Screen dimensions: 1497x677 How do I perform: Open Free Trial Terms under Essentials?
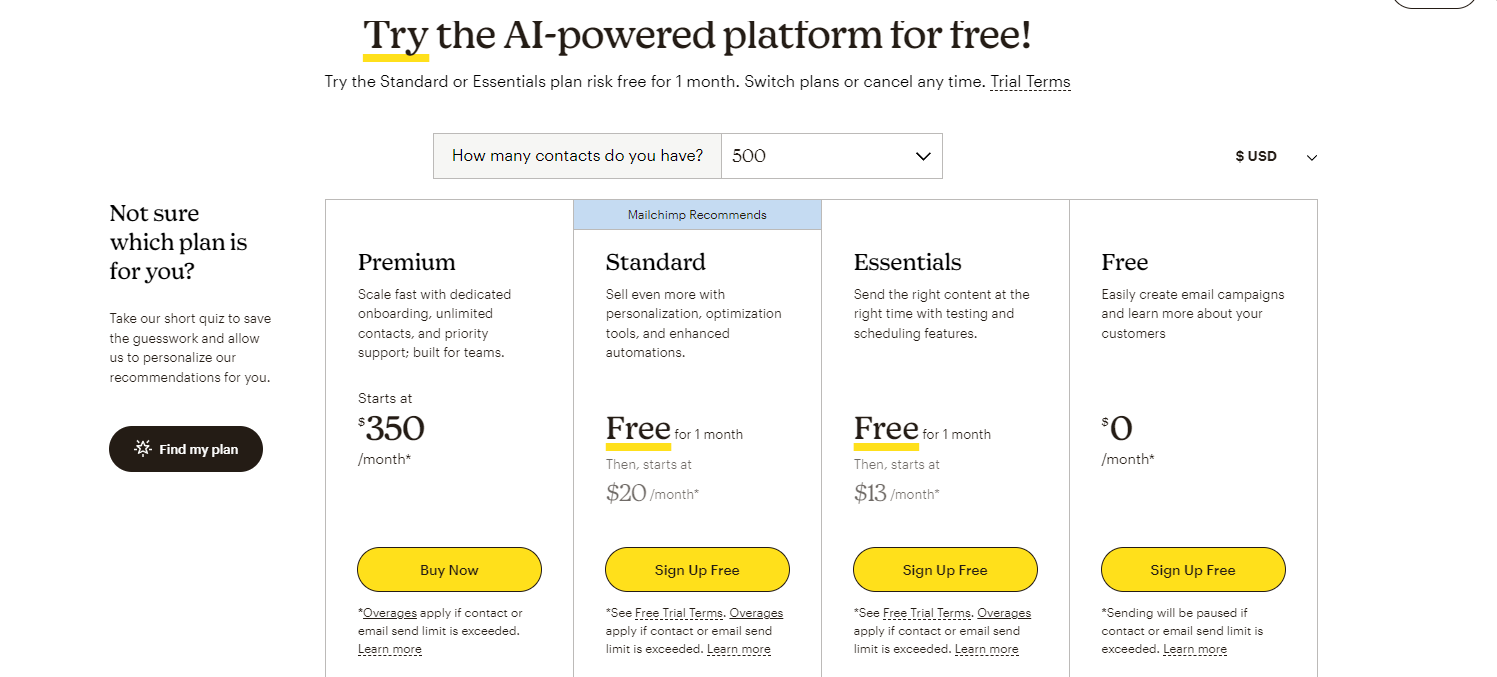[x=927, y=613]
